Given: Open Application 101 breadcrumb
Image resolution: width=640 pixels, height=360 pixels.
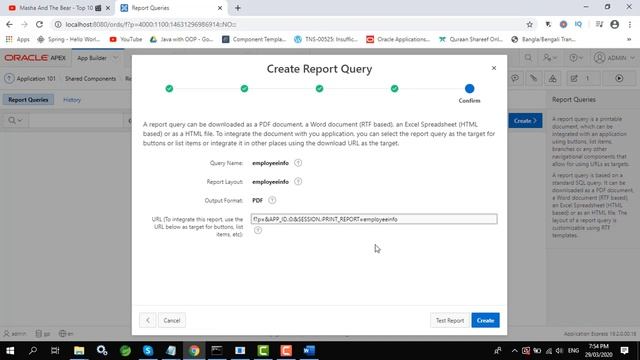Looking at the screenshot, I should pyautogui.click(x=36, y=78).
